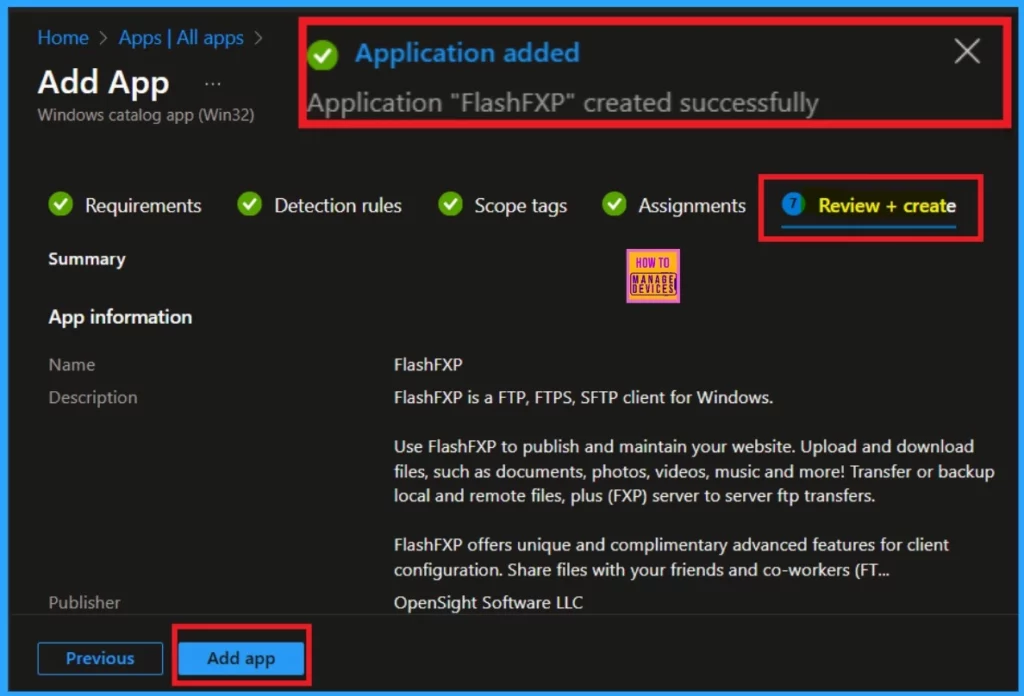Dismiss the Application added notification
1024x696 pixels.
[967, 51]
